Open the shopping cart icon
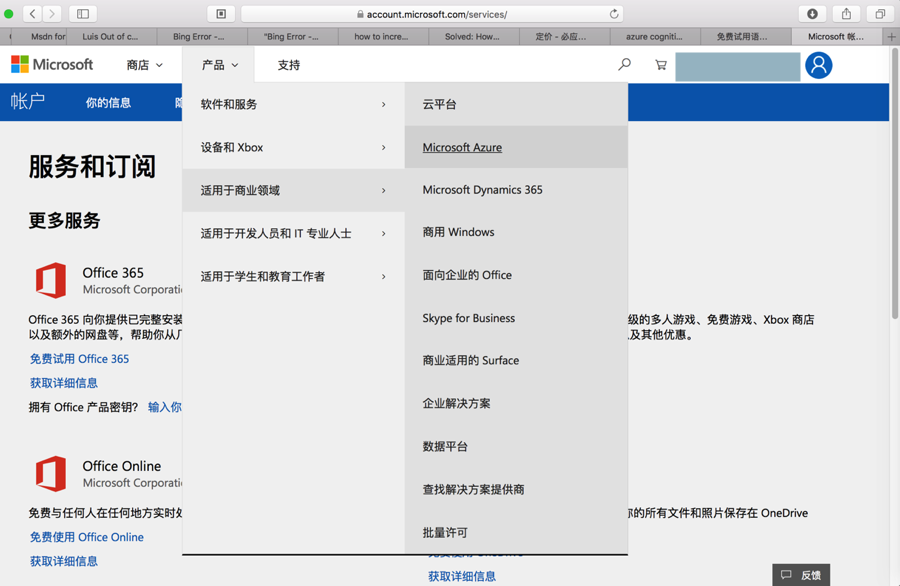The image size is (900, 586). point(661,65)
